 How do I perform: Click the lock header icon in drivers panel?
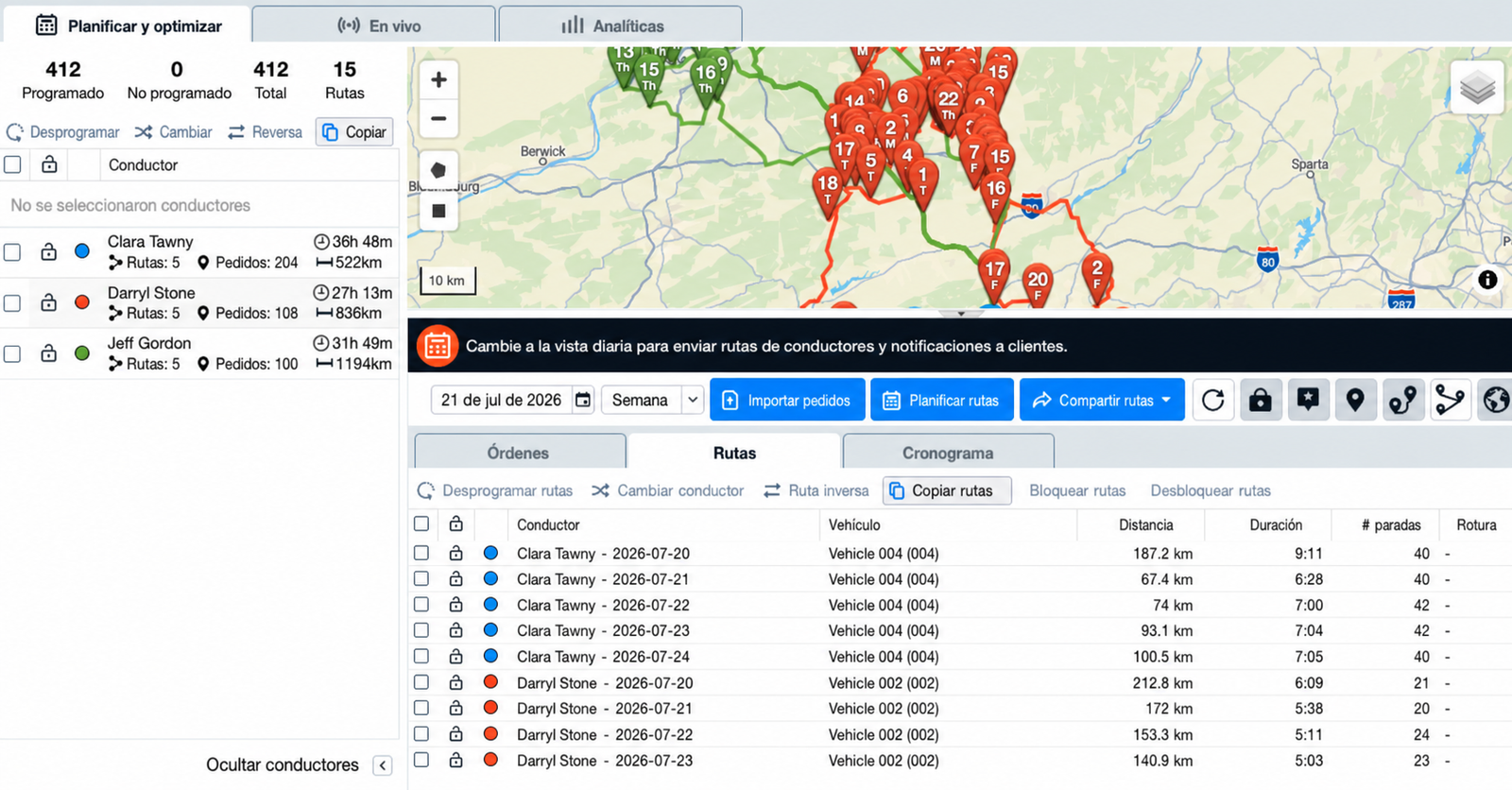[49, 164]
